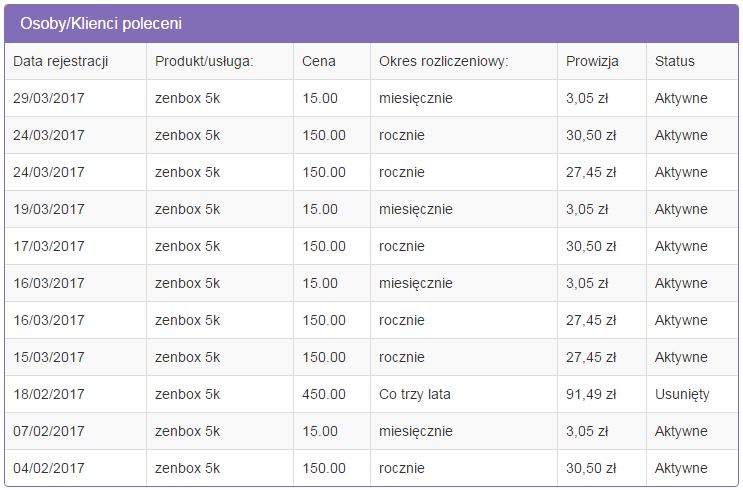Select the "Co trzy lata" billing period
Viewport: 743px width, 490px height.
tap(415, 394)
